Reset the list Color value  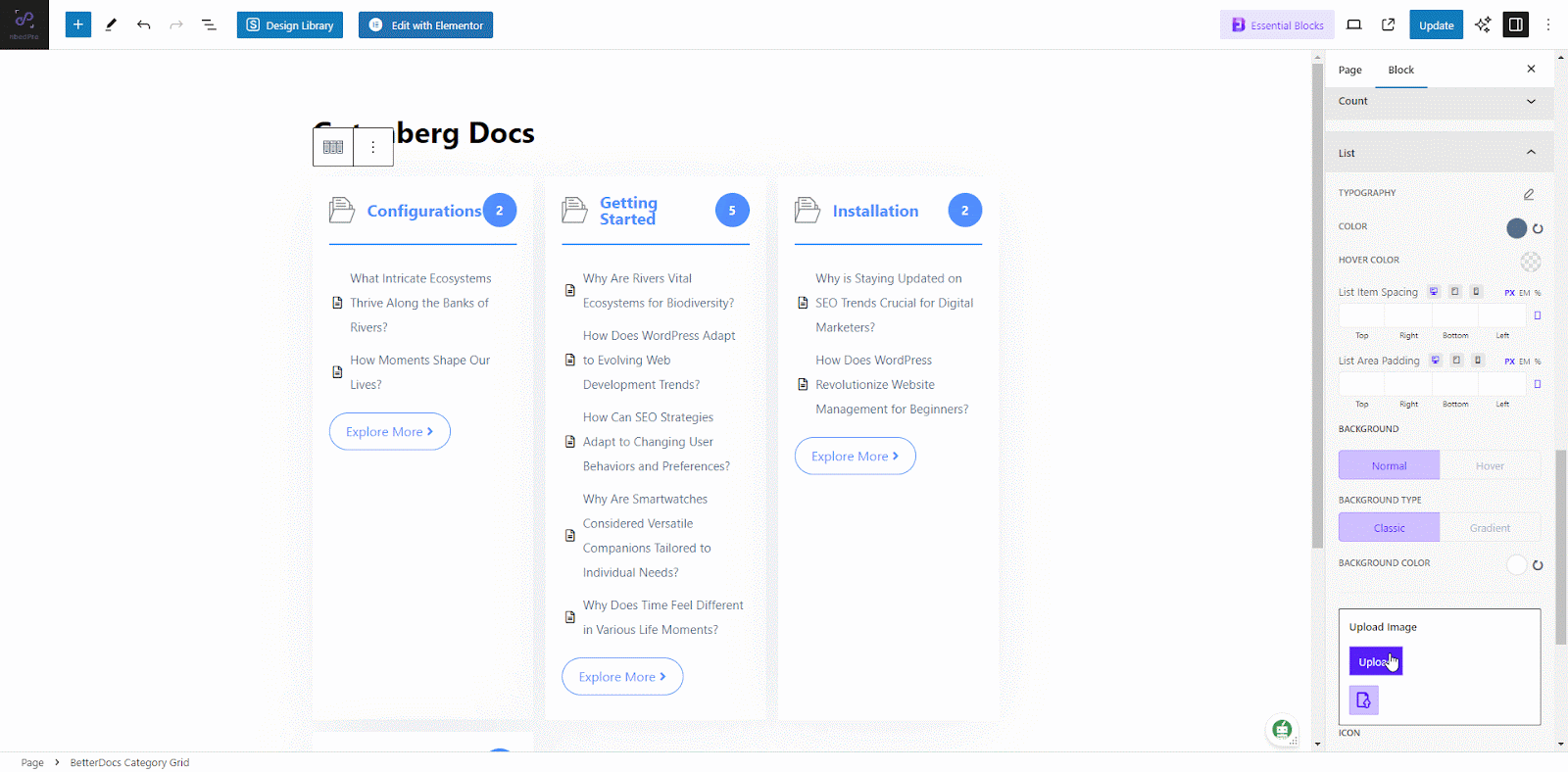(1538, 229)
